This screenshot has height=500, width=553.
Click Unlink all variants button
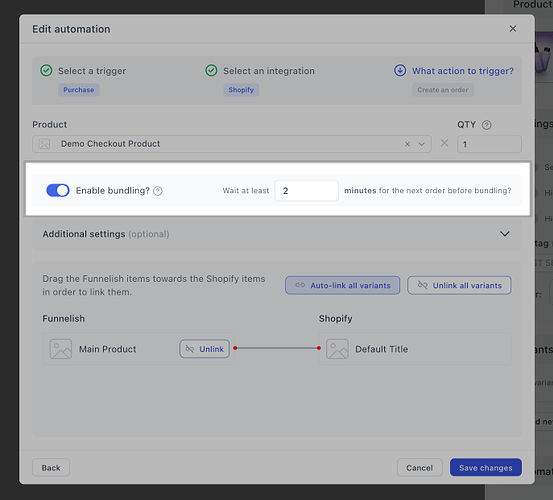[459, 285]
